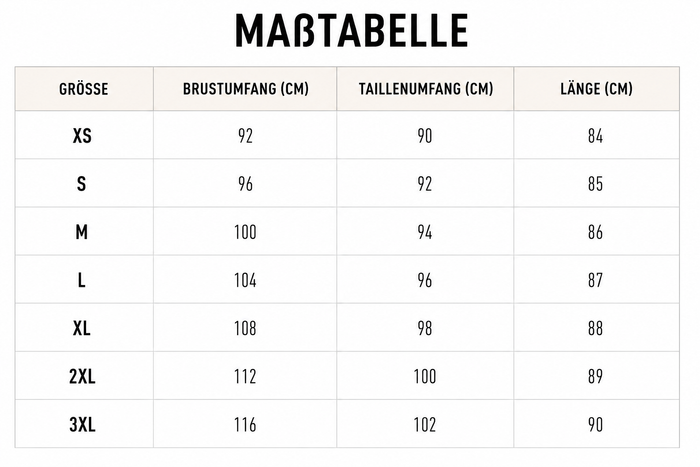Click the 2XL size row label
The width and height of the screenshot is (700, 467).
[x=82, y=377]
